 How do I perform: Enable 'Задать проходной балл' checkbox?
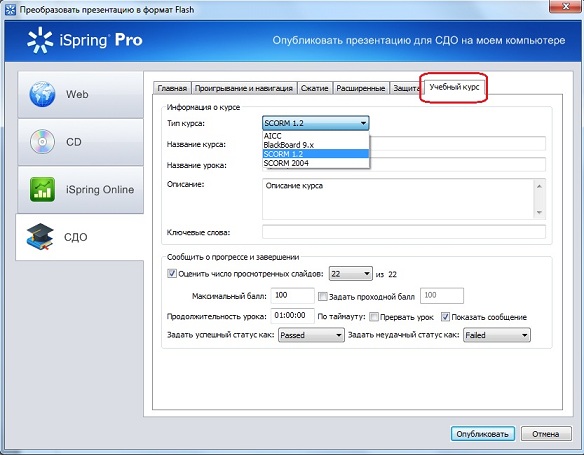pos(323,296)
